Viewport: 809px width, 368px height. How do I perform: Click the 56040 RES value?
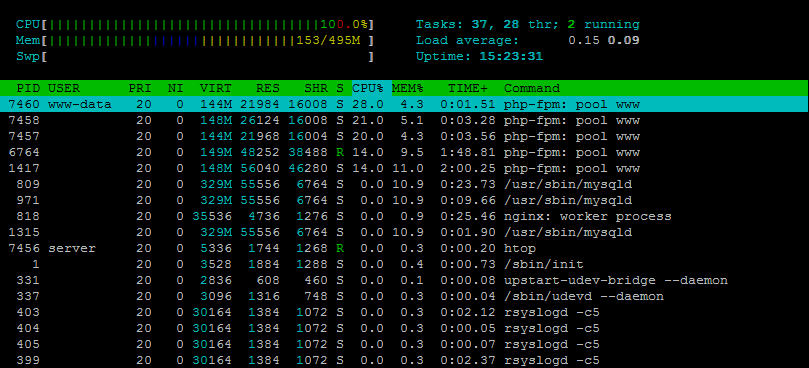[x=260, y=168]
